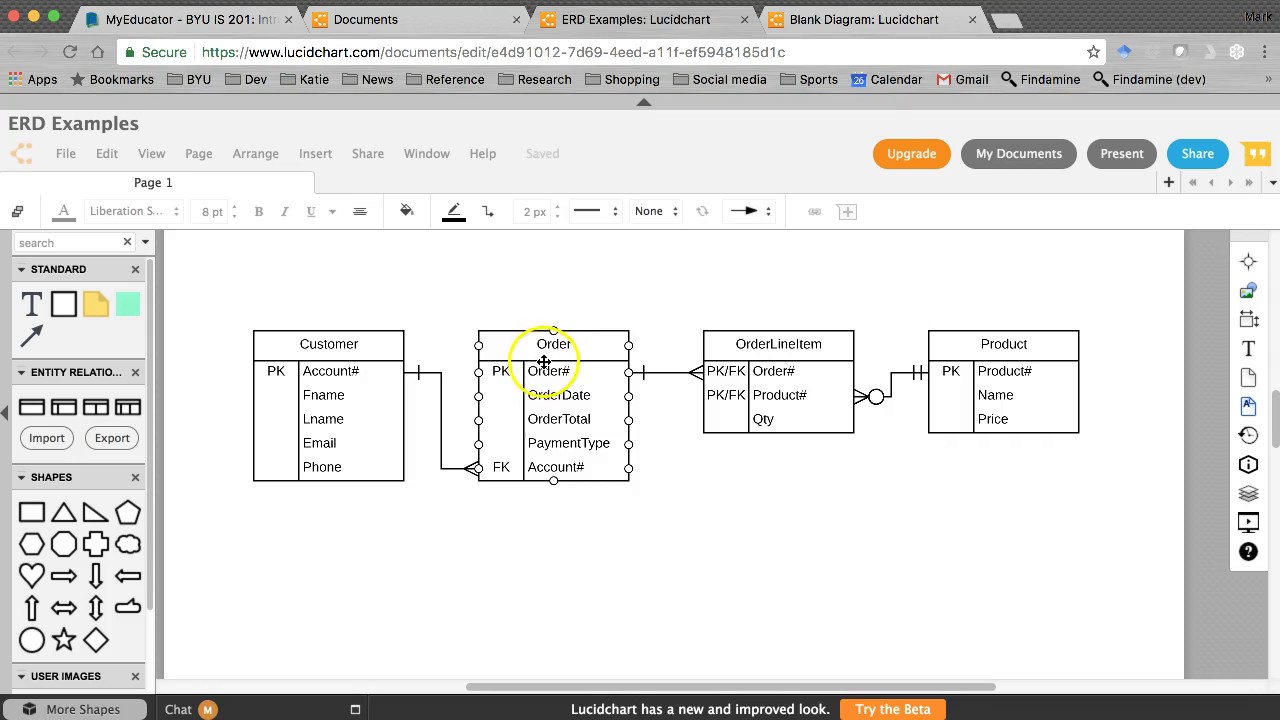Open the end arrow style dropdown
The width and height of the screenshot is (1280, 720).
(x=750, y=211)
